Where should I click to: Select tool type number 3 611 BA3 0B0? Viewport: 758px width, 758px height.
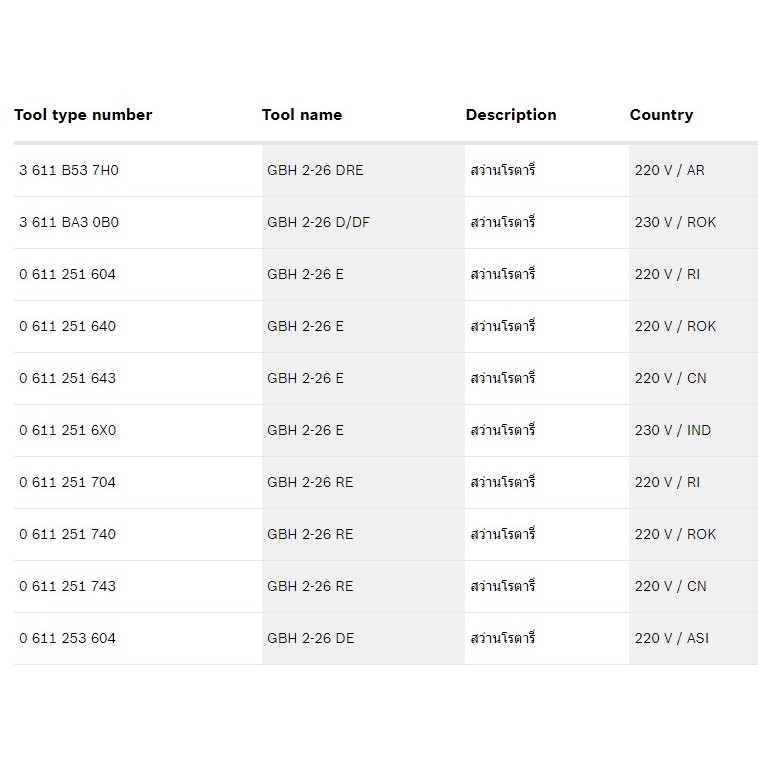point(69,222)
